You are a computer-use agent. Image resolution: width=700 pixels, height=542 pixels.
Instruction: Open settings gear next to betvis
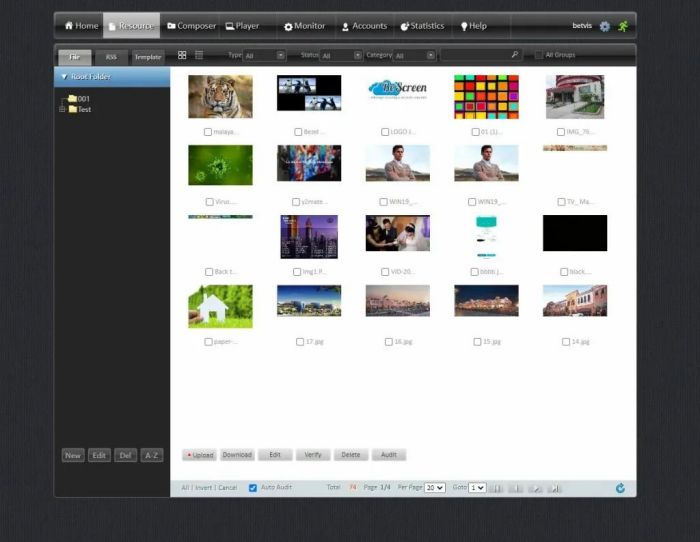(605, 26)
